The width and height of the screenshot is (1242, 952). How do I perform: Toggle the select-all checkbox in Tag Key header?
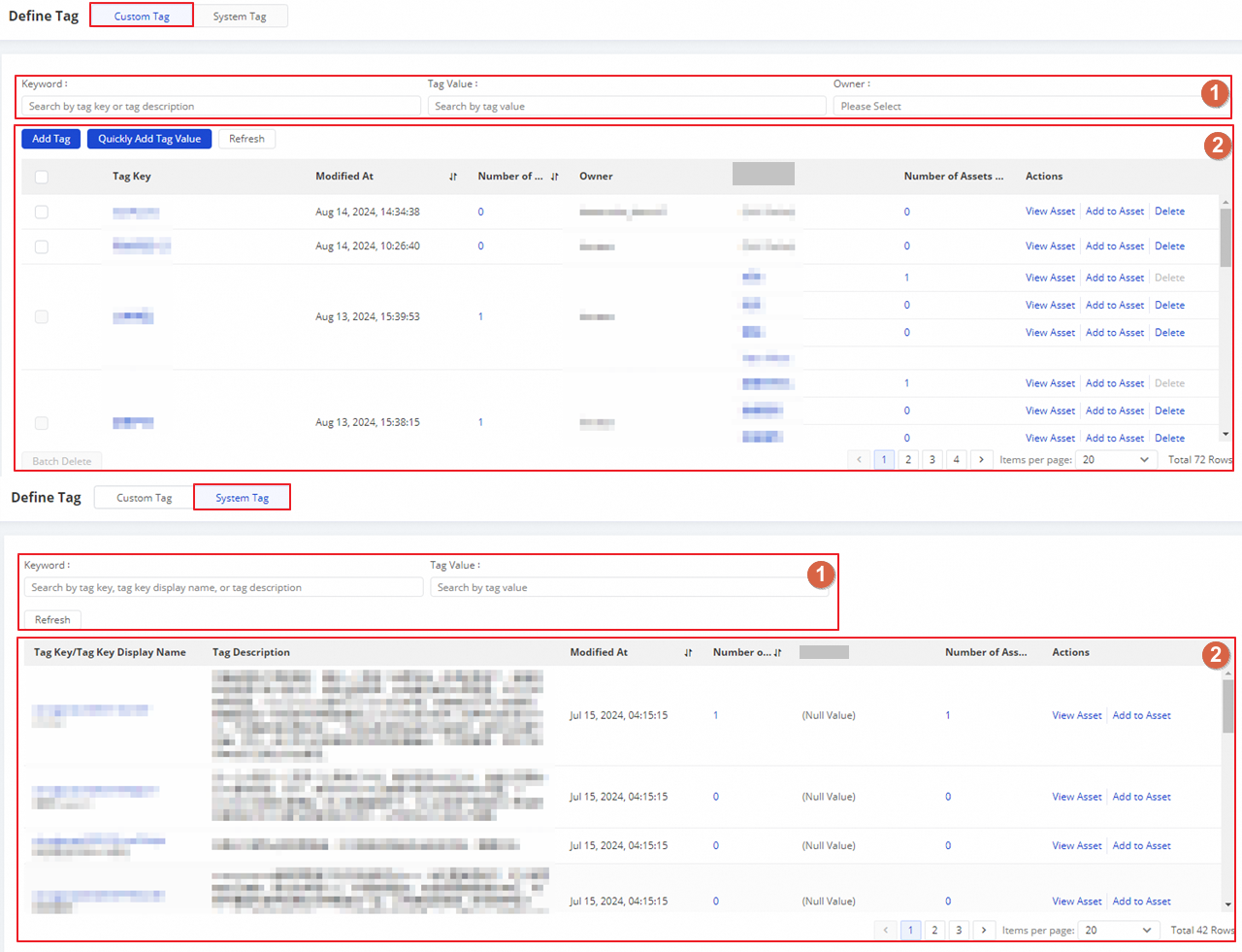coord(42,177)
